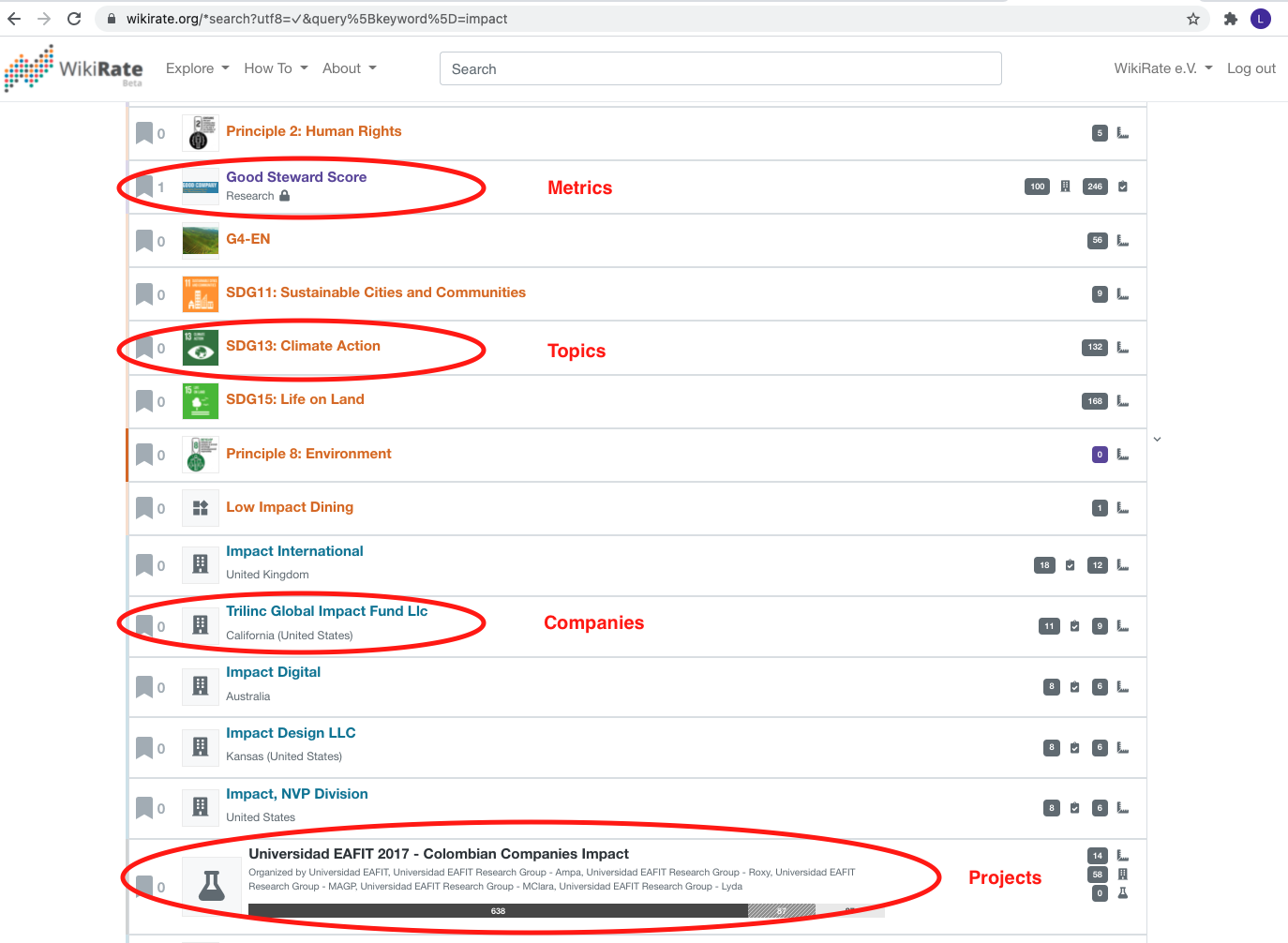Toggle bookmark for Impact Digital
The image size is (1288, 943).
[144, 687]
